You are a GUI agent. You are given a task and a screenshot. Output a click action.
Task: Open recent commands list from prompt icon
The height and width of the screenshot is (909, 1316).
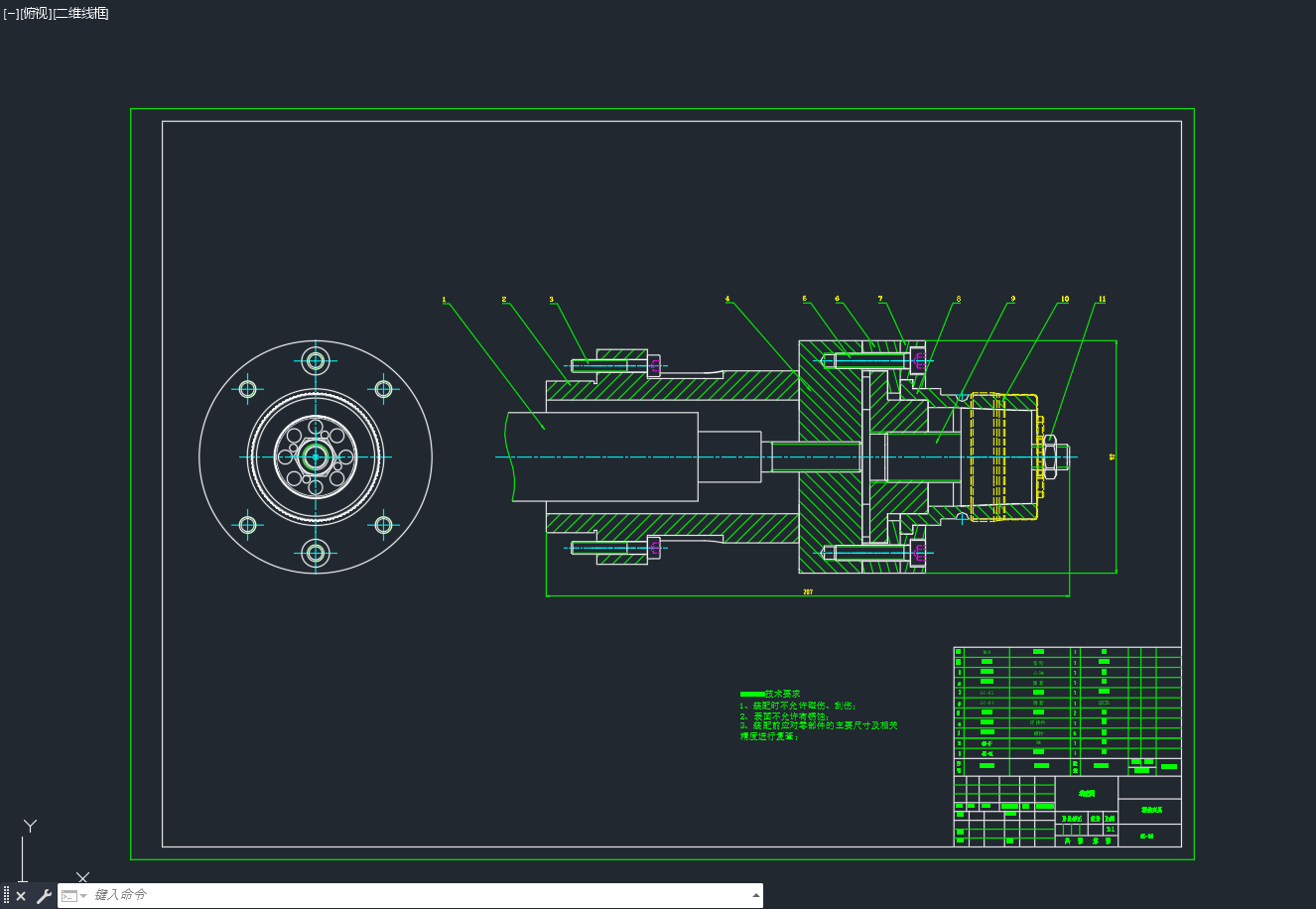73,896
